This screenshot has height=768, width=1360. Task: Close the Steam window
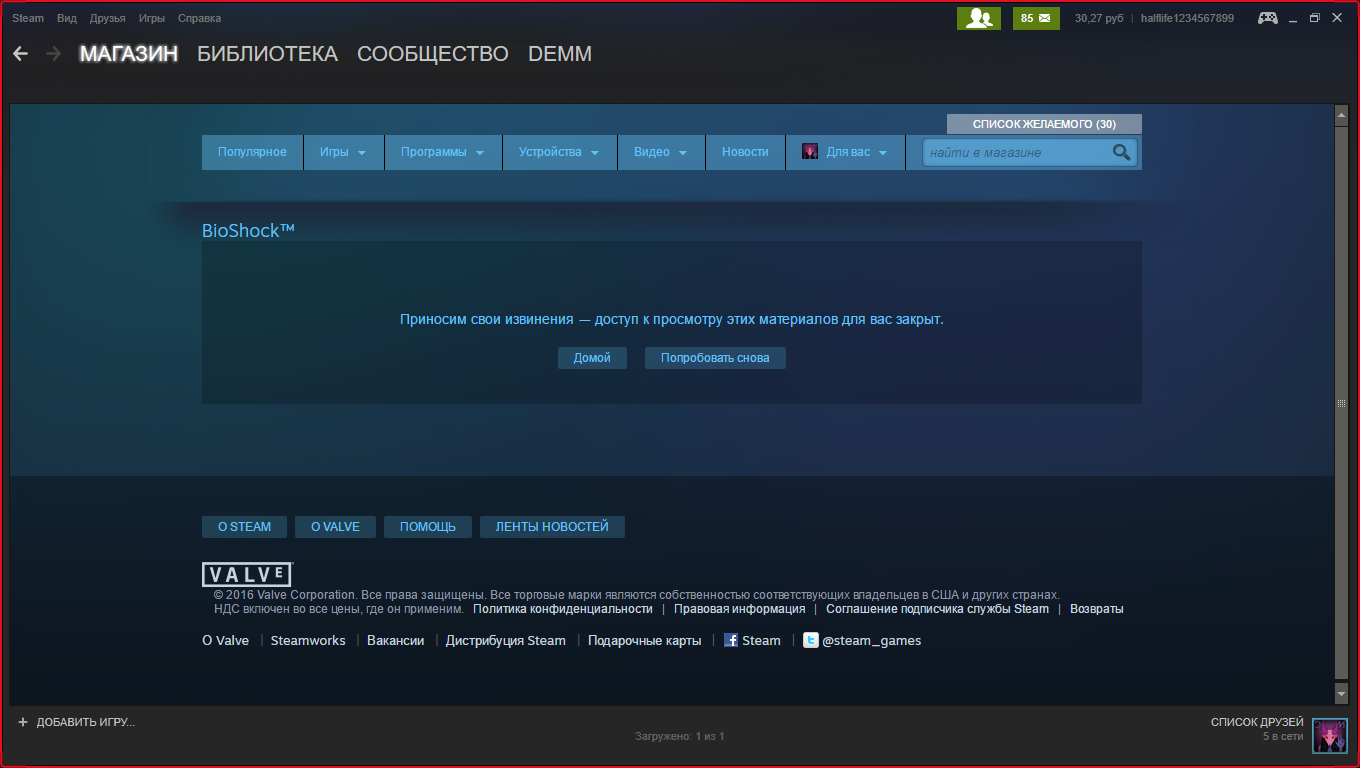tap(1337, 18)
